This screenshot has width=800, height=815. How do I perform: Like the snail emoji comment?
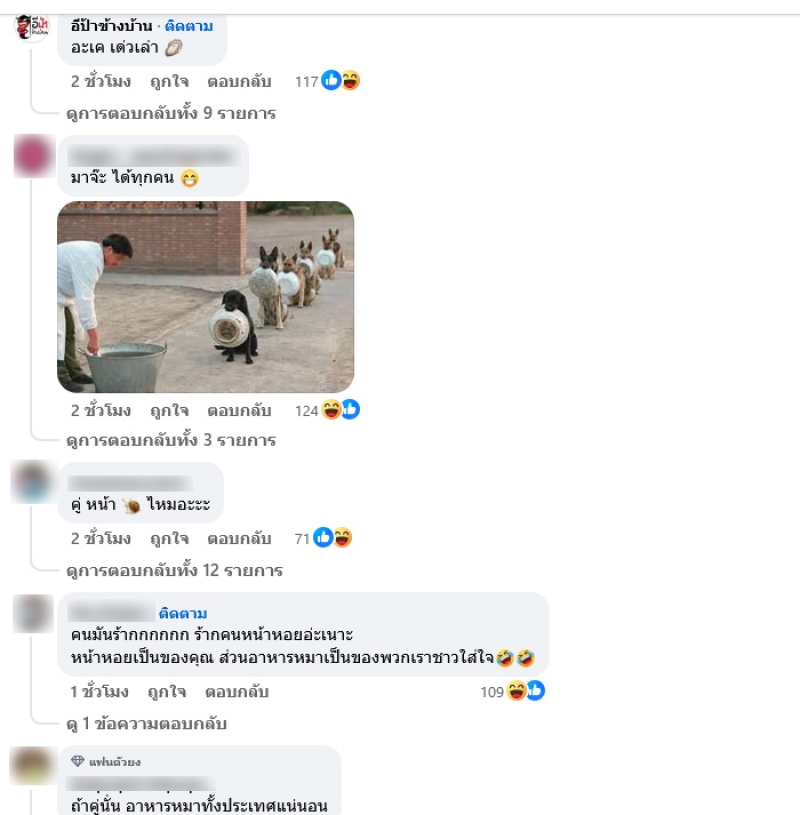pos(169,538)
